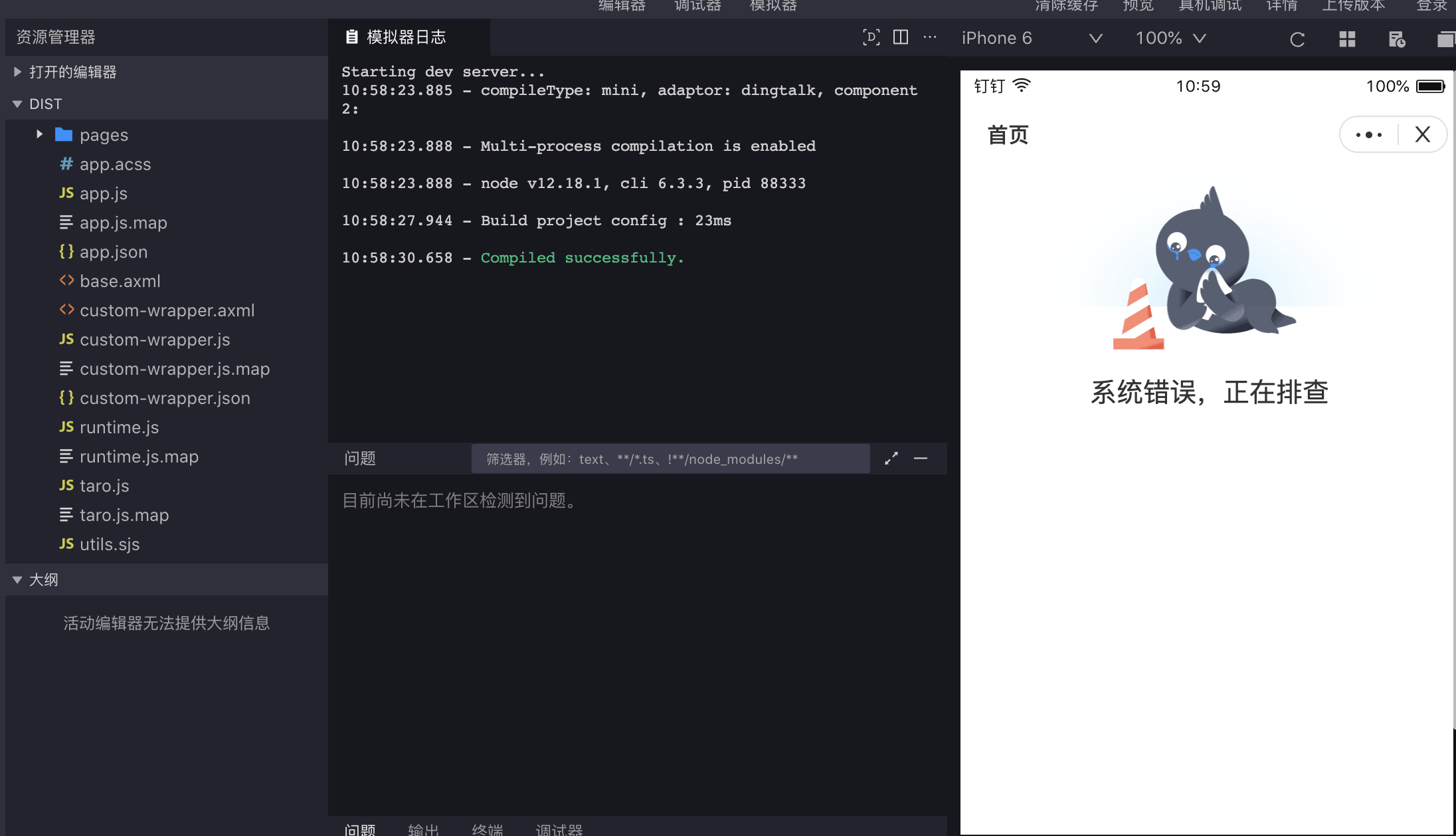This screenshot has width=1456, height=836.
Task: Collapse the DIST folder in 资源管理器
Action: click(x=17, y=104)
